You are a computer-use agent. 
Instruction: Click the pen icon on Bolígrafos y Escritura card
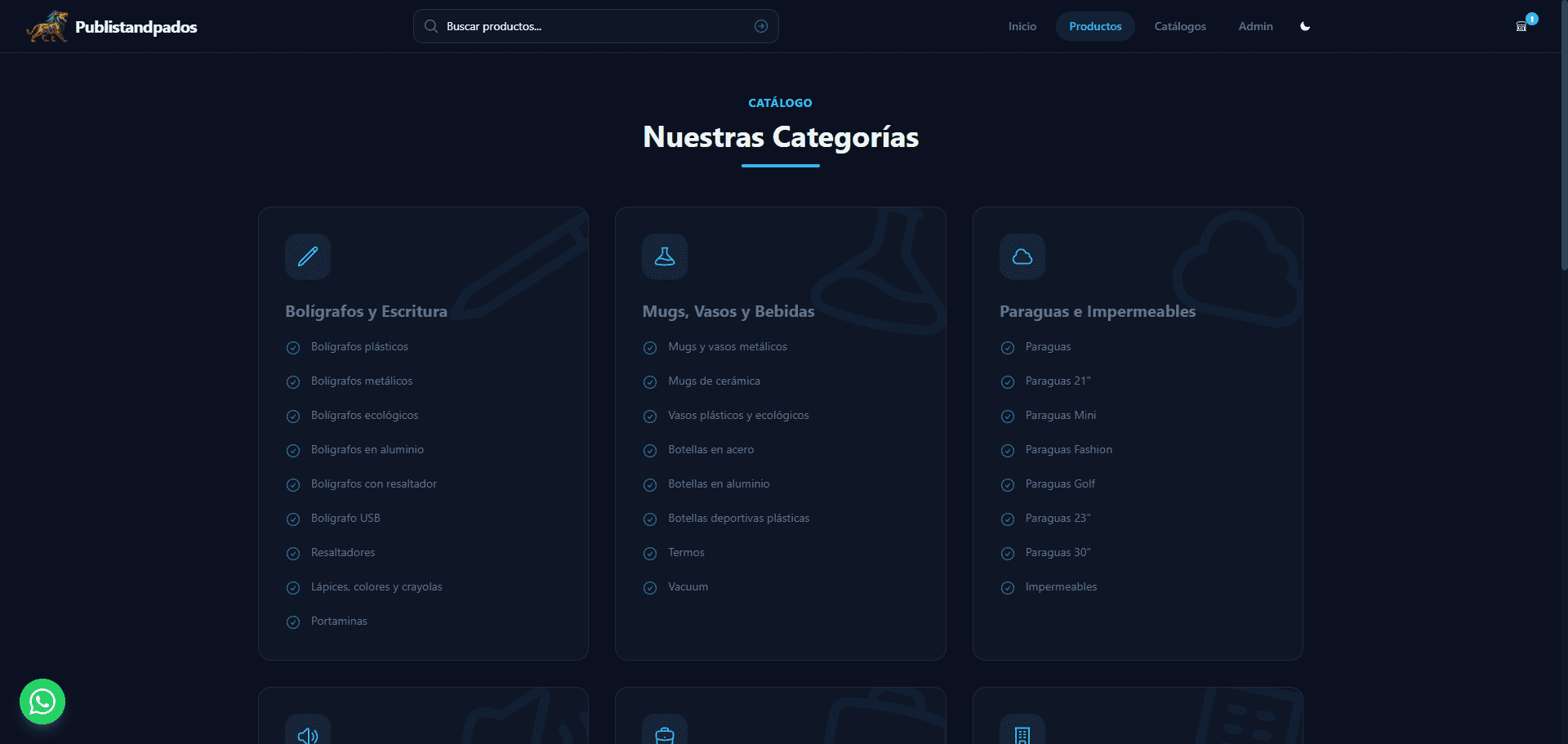point(307,256)
